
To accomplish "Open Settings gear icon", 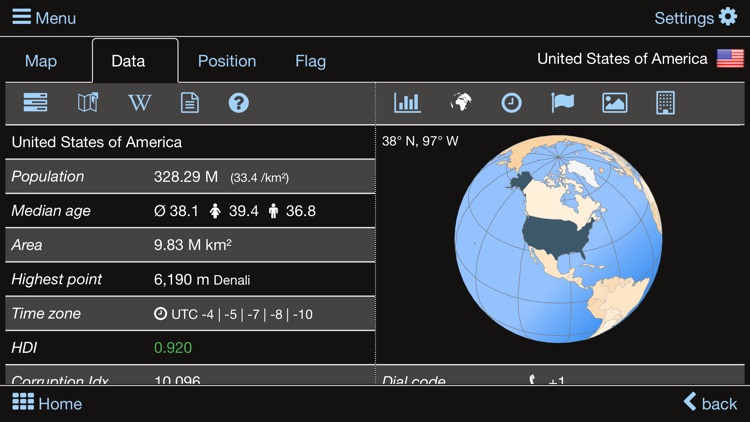I will click(728, 17).
